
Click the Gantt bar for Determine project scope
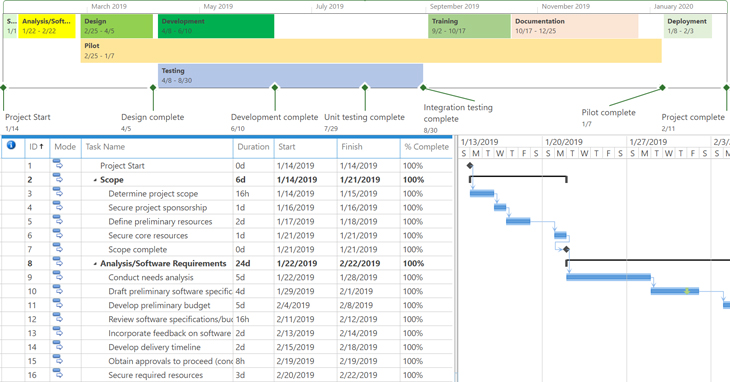482,194
